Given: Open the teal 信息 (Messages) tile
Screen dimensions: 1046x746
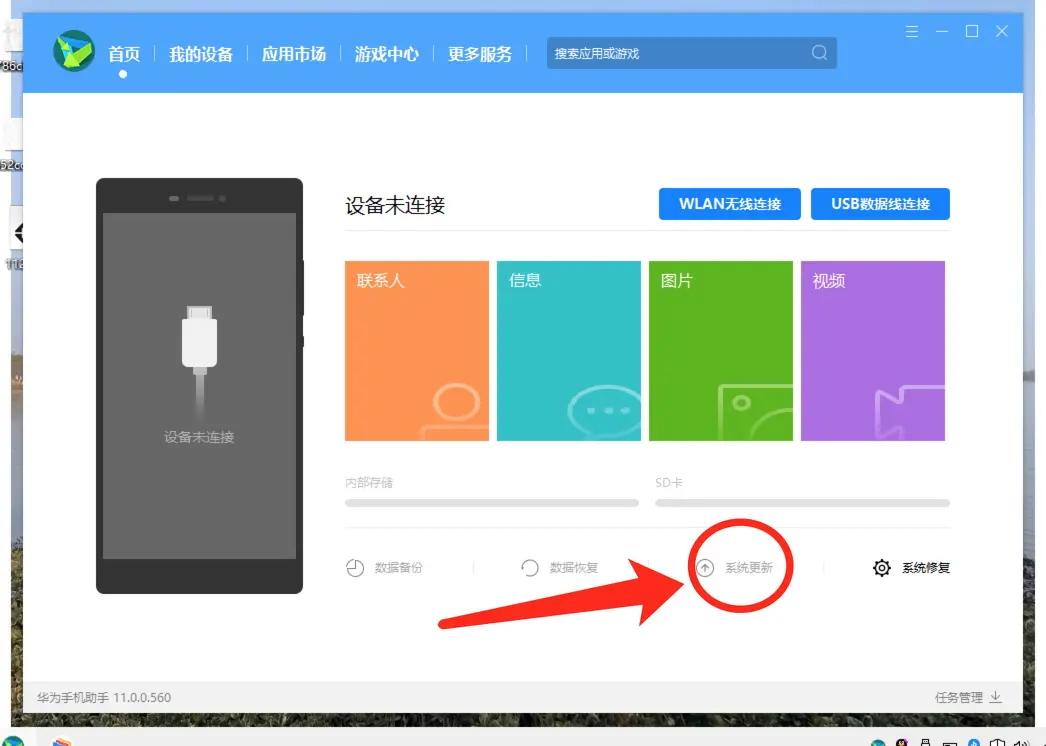Looking at the screenshot, I should (568, 350).
